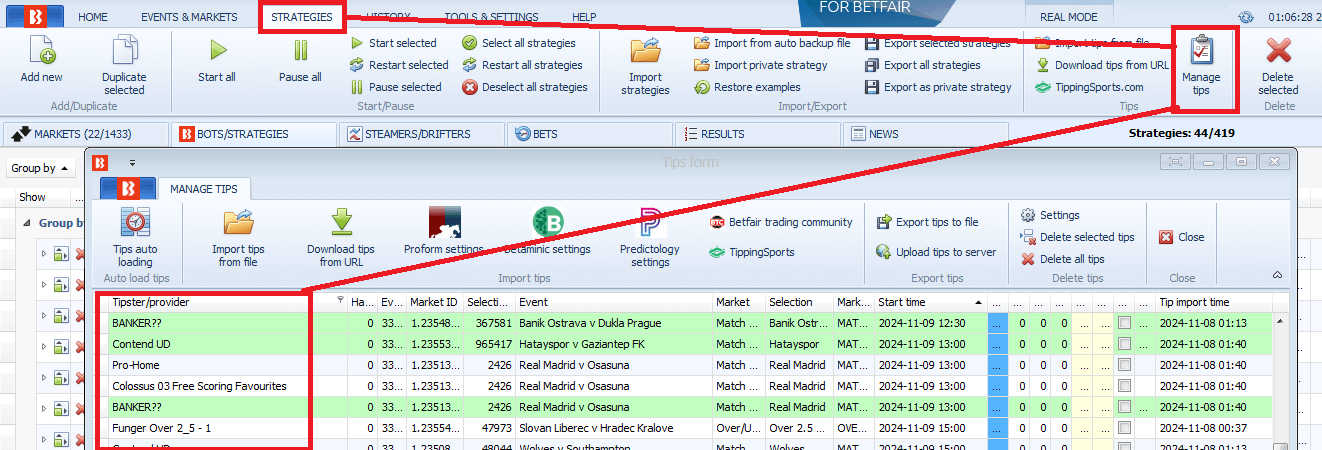Open Import strategies folder icon
The width and height of the screenshot is (1322, 450).
(645, 50)
